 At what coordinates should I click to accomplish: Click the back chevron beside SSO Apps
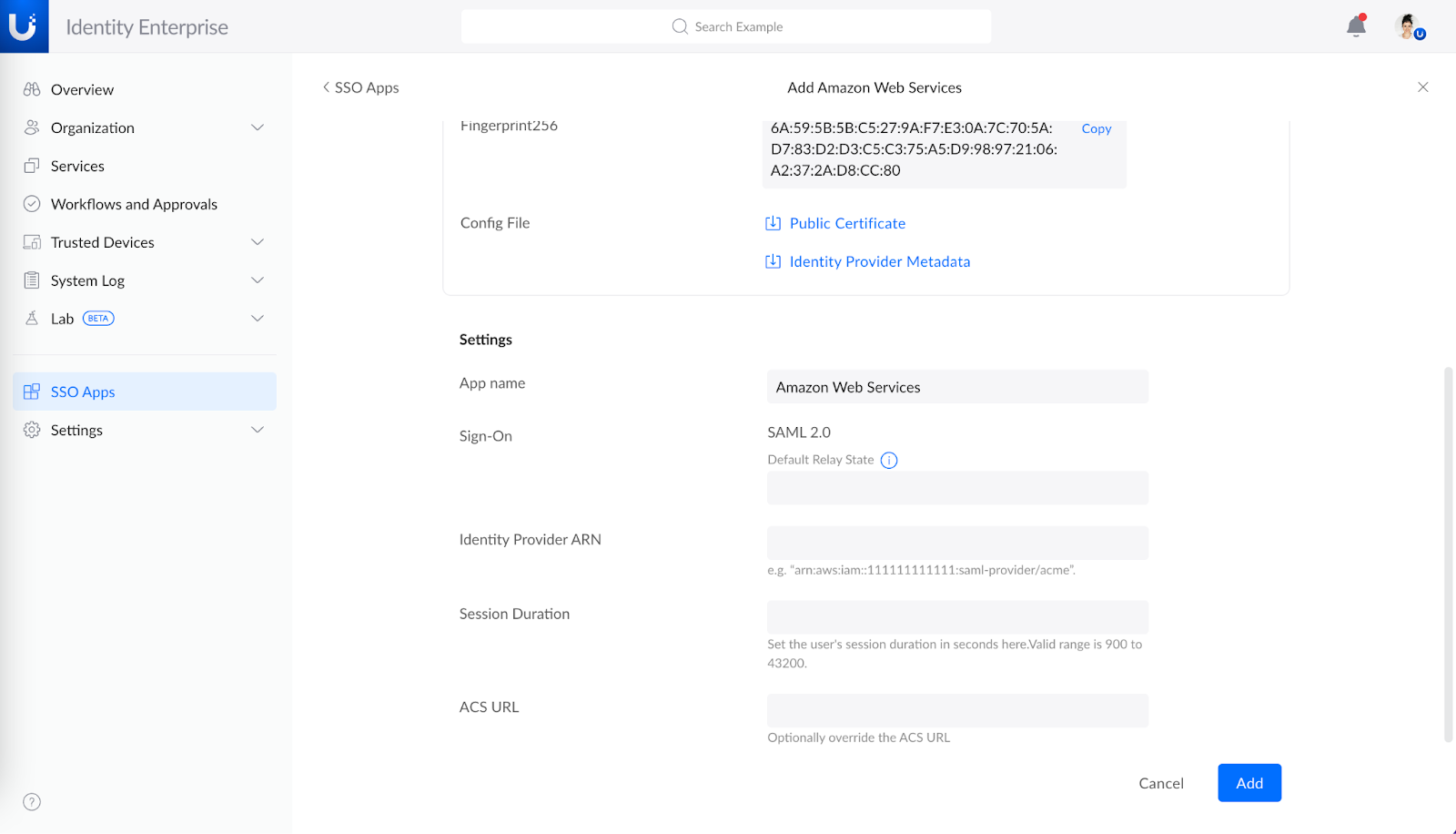pos(326,87)
